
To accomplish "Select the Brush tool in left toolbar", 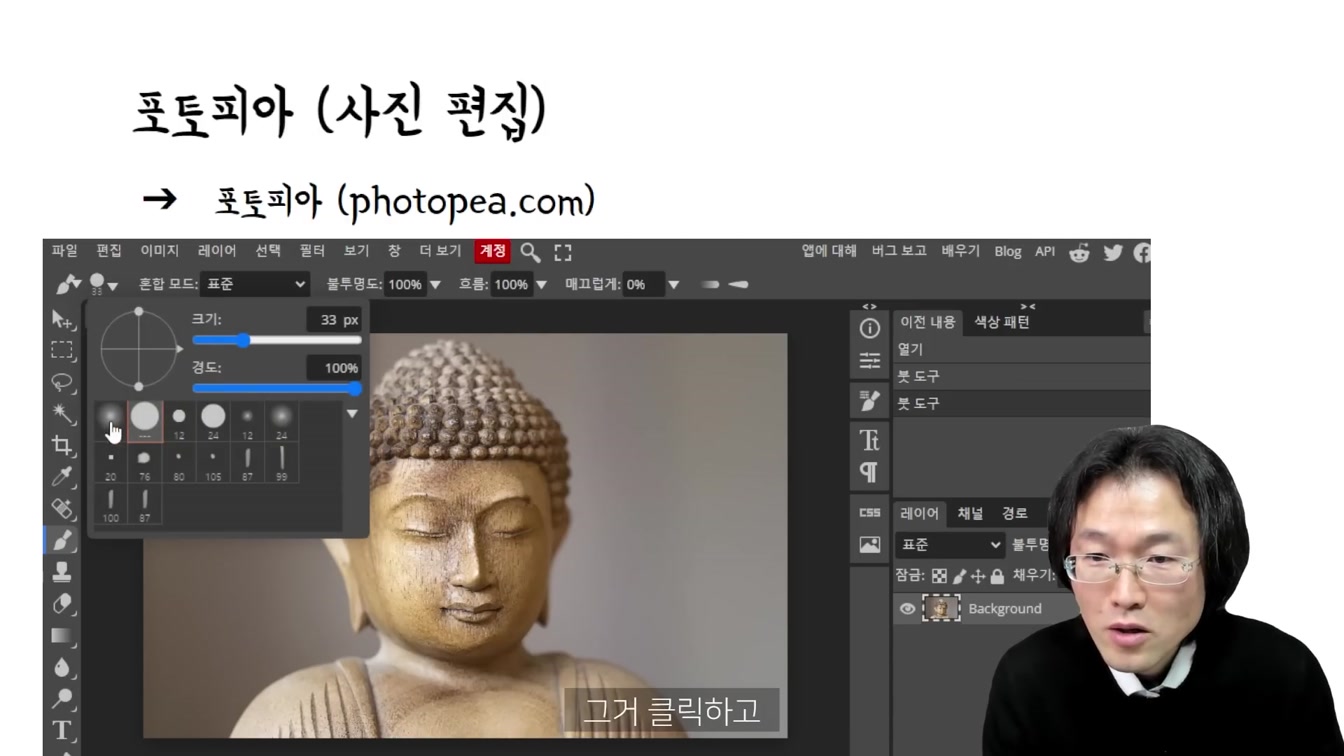I will 62,540.
